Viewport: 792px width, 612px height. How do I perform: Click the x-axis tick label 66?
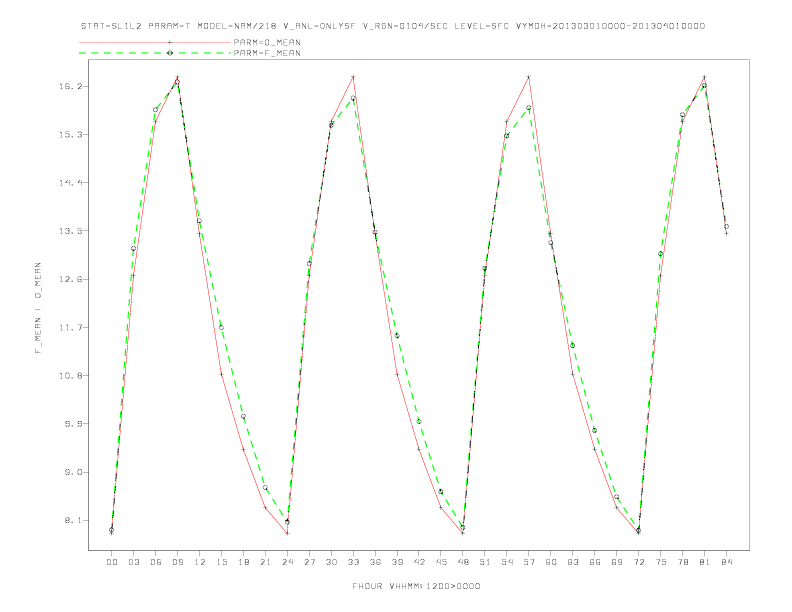point(595,562)
